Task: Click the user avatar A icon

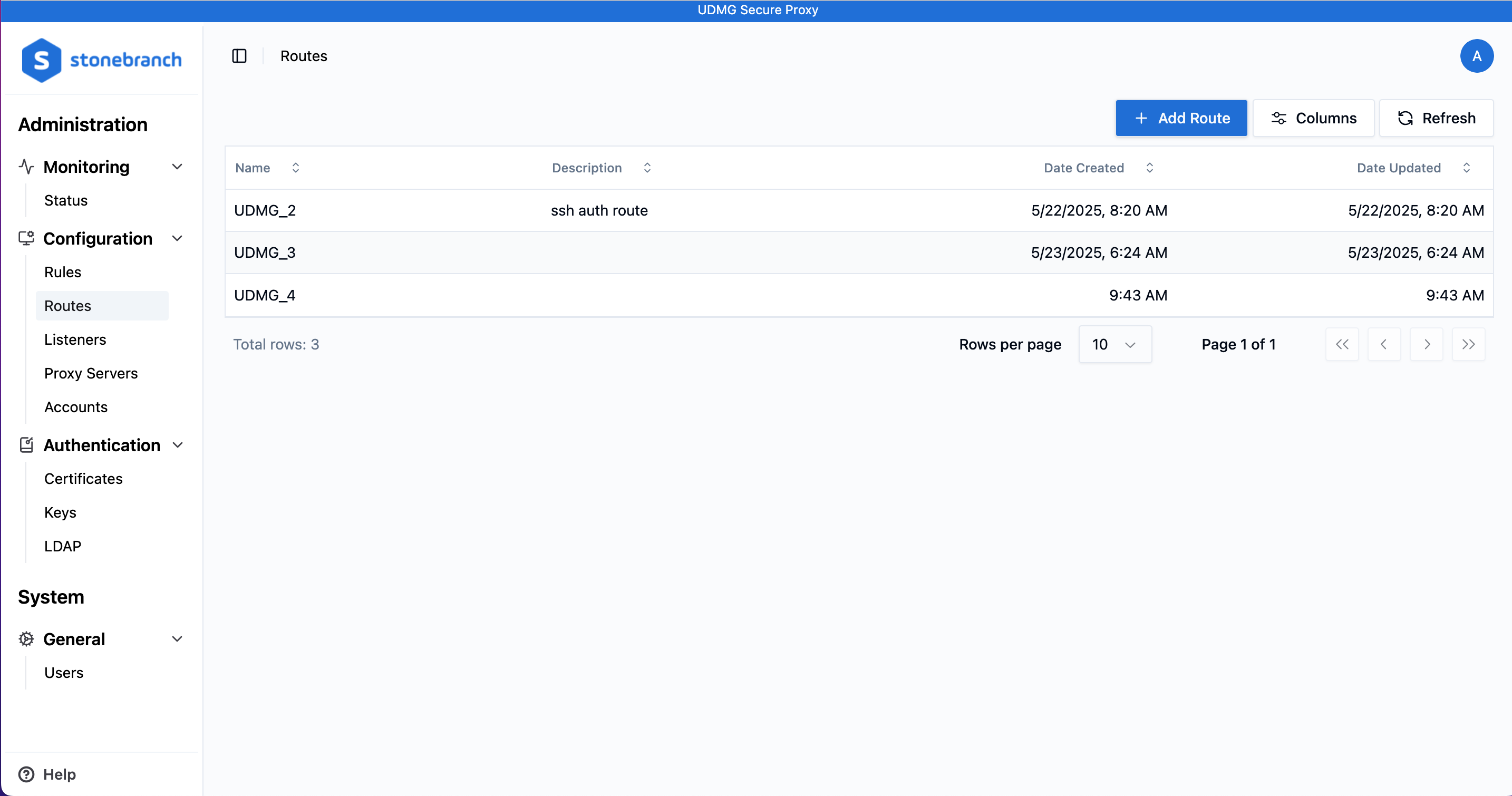Action: pos(1476,56)
